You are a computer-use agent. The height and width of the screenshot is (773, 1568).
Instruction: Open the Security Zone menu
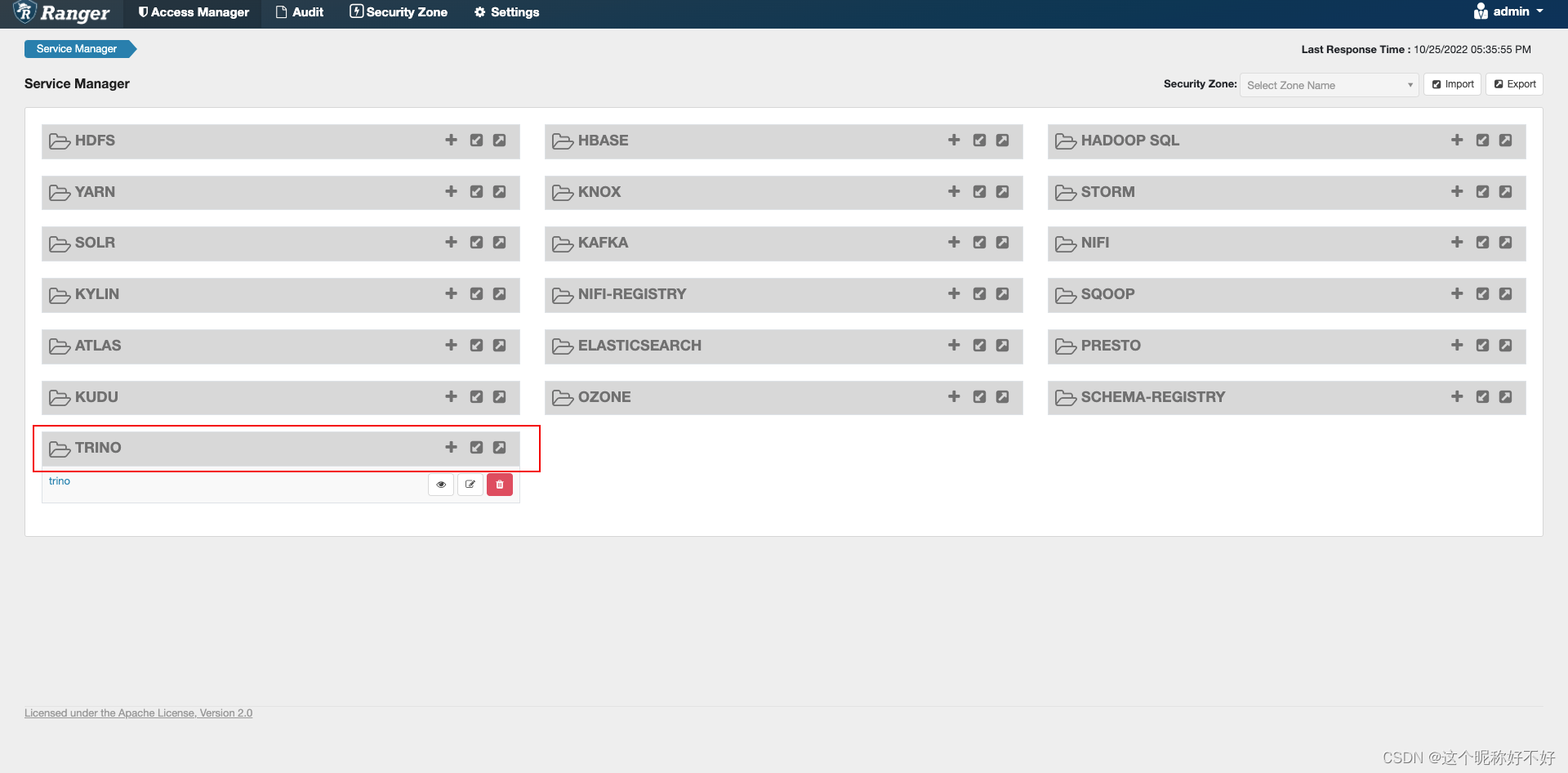click(x=399, y=12)
